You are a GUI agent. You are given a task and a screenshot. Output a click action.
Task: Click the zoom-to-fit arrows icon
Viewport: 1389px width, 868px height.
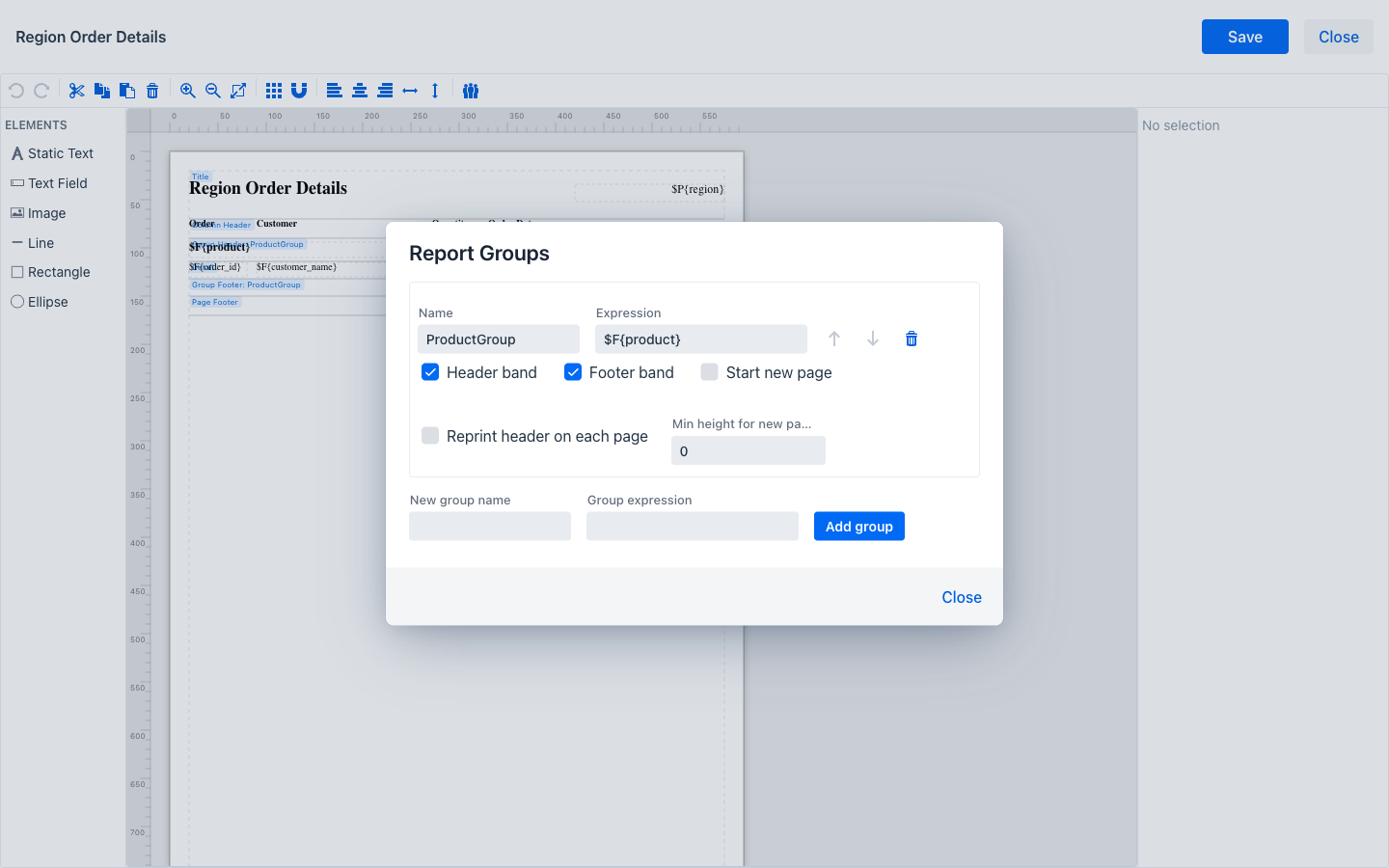point(238,91)
